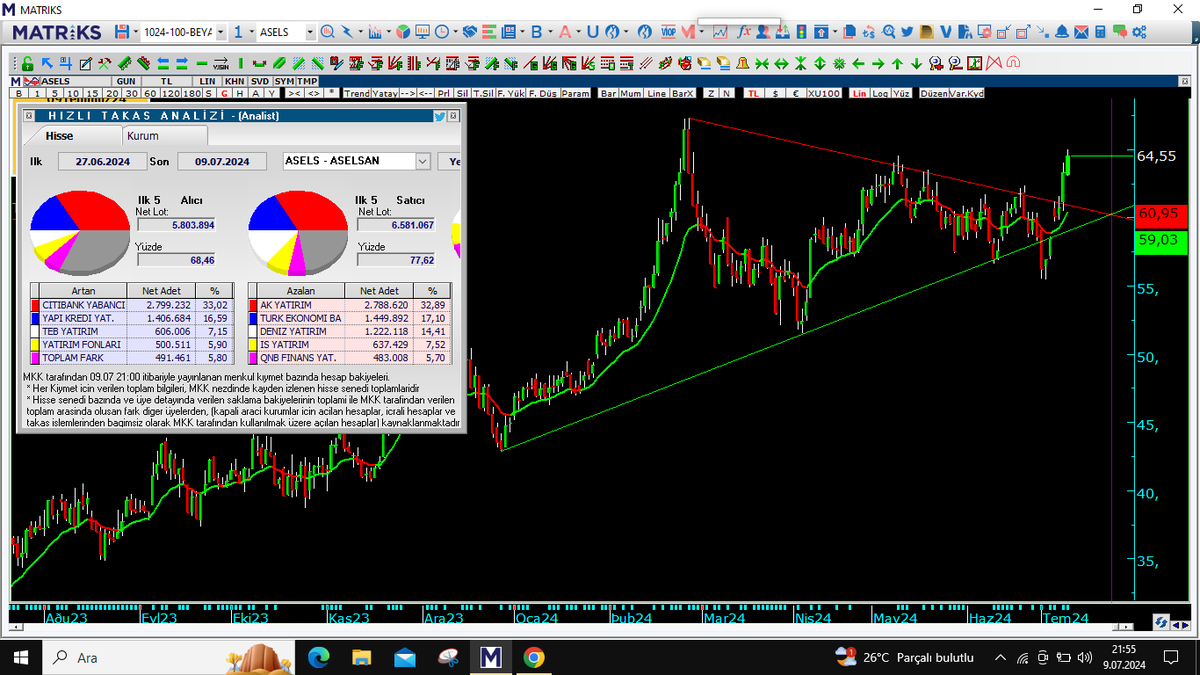Select the green horizontal line tool
1200x675 pixels.
point(202,63)
